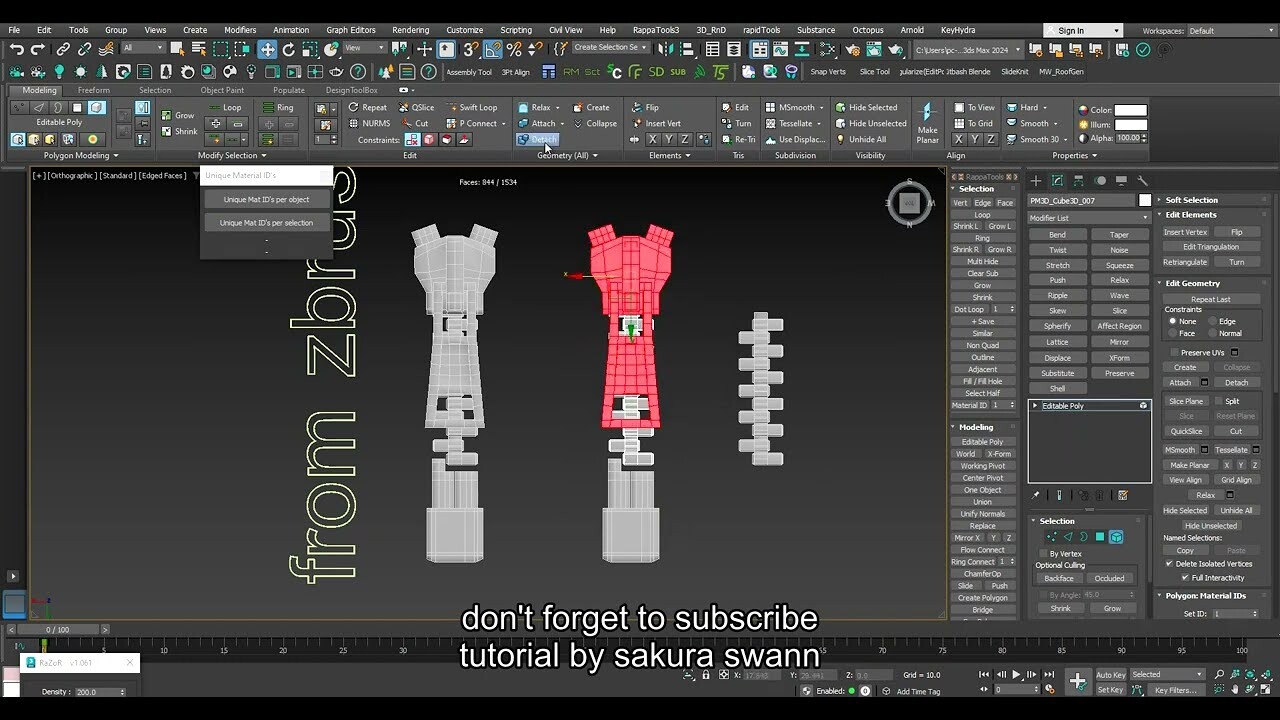Viewport: 1280px width, 720px height.
Task: Select the Select and Move tool
Action: pyautogui.click(x=267, y=48)
